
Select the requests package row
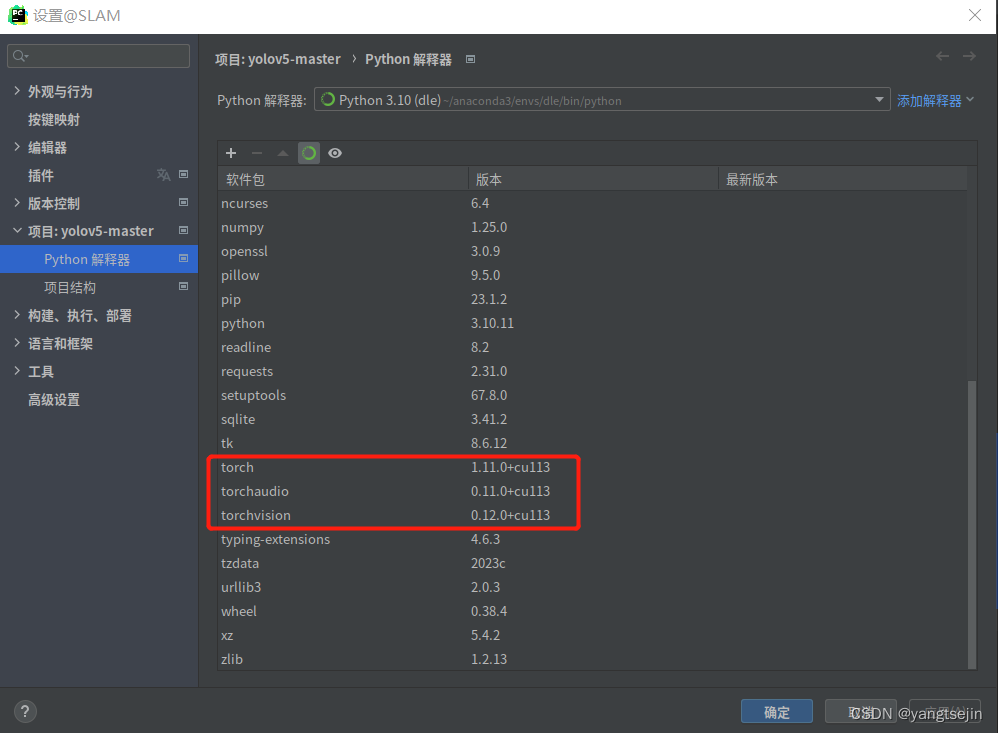(x=592, y=371)
